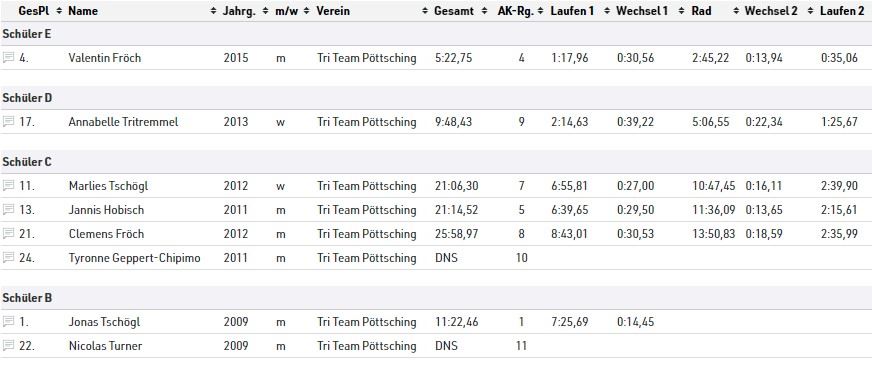Sort by Rad column header
The width and height of the screenshot is (872, 369).
coord(701,11)
